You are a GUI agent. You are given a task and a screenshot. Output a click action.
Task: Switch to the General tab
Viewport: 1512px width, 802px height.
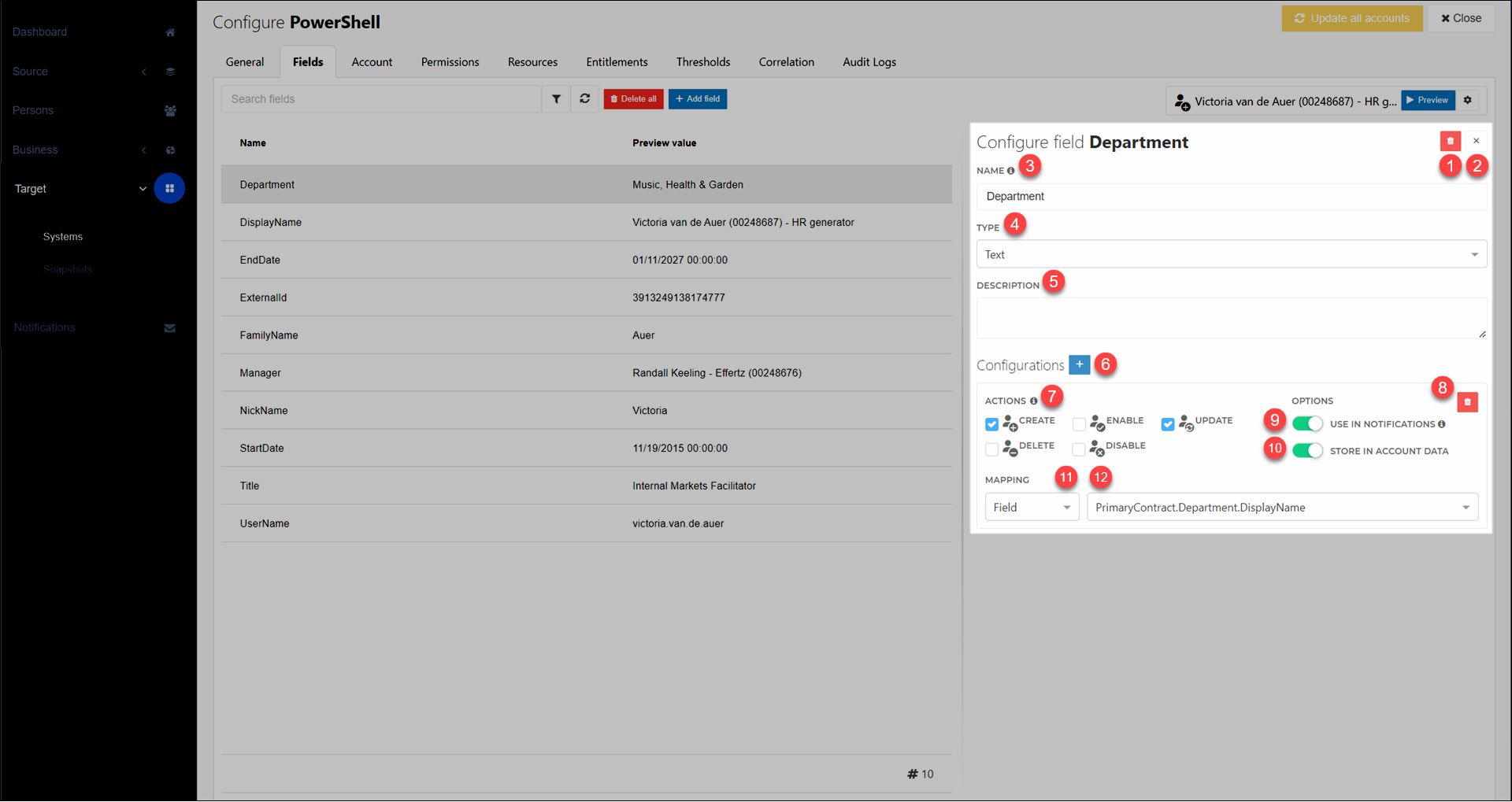245,62
